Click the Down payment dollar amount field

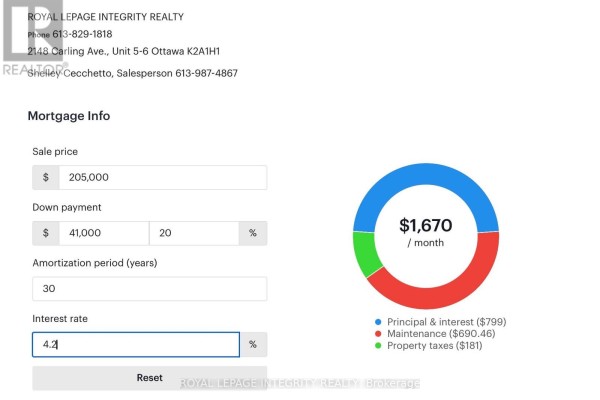[x=104, y=233]
